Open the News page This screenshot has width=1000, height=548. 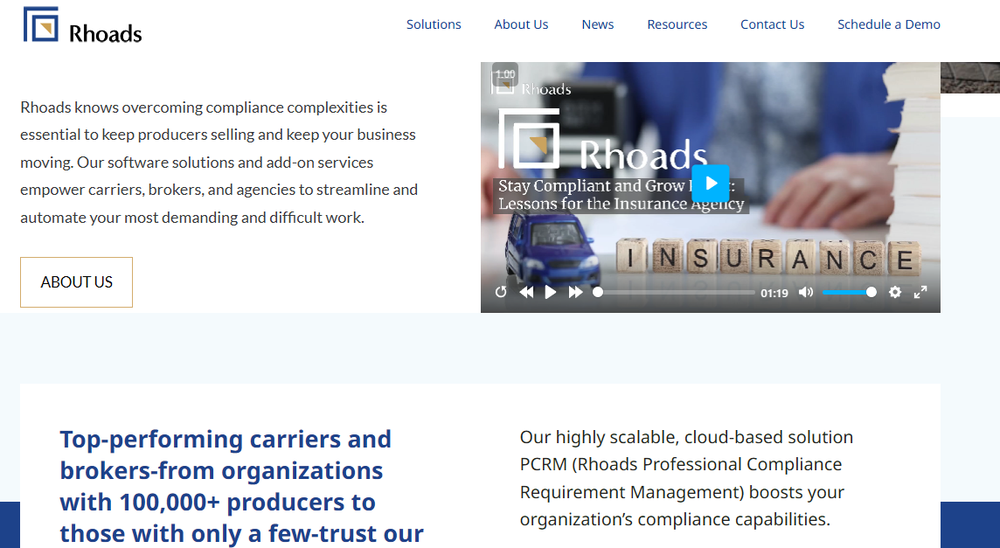598,24
